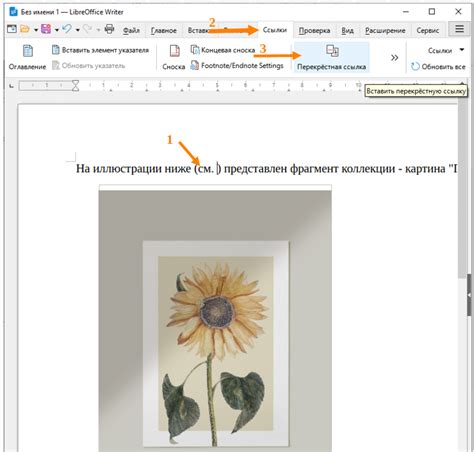Insert endnote via Концевая сноска
474x452 pixels.
tap(223, 50)
